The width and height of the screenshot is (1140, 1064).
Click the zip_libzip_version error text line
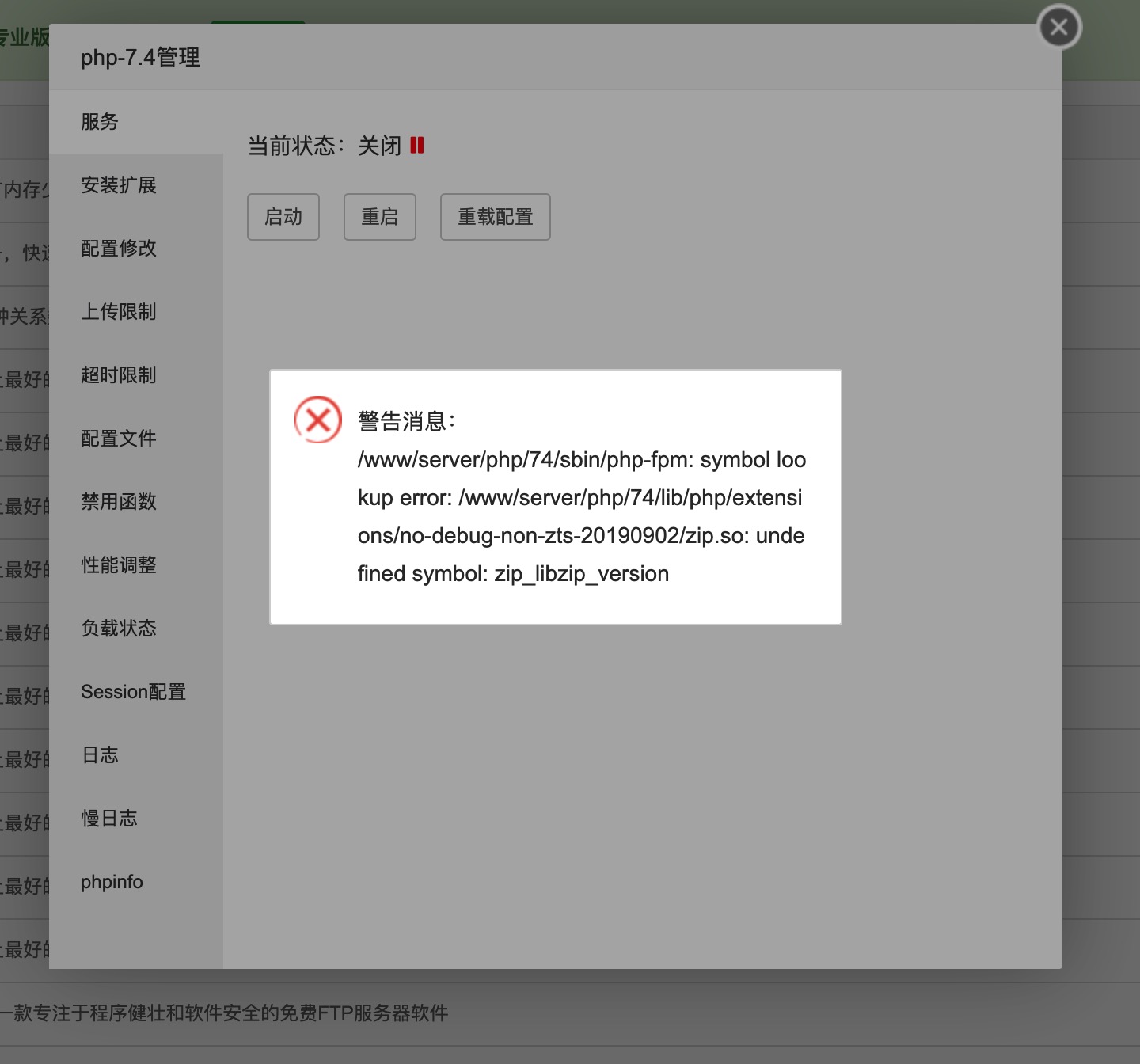click(x=513, y=573)
